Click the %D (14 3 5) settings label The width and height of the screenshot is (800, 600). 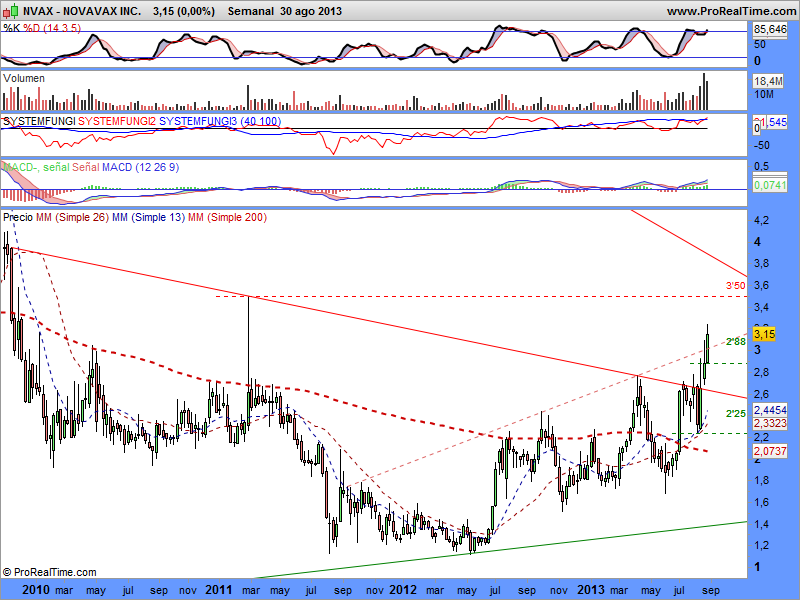coord(52,28)
